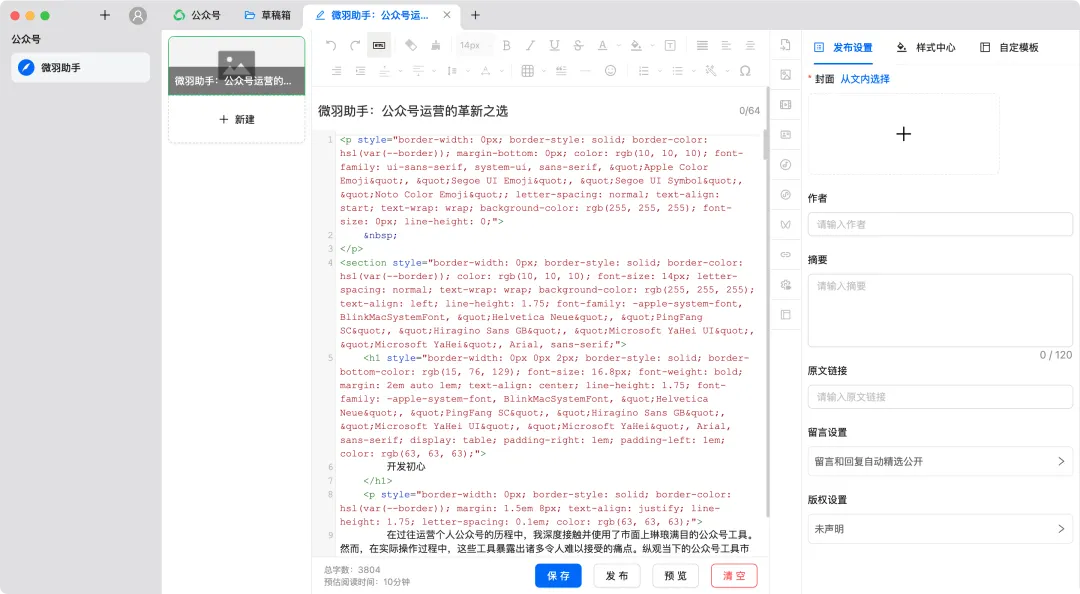Focus the 请输入摘要 summary field

(x=940, y=310)
